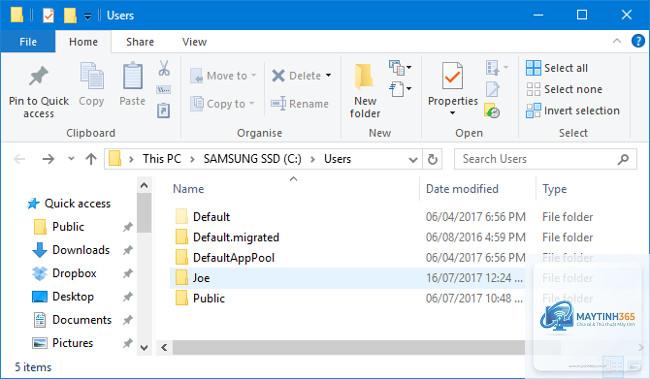
Task: Click the Rename button
Action: [x=300, y=104]
